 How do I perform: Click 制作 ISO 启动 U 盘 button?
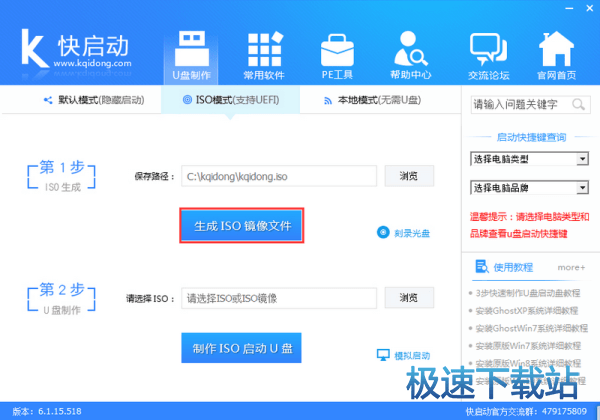241,348
